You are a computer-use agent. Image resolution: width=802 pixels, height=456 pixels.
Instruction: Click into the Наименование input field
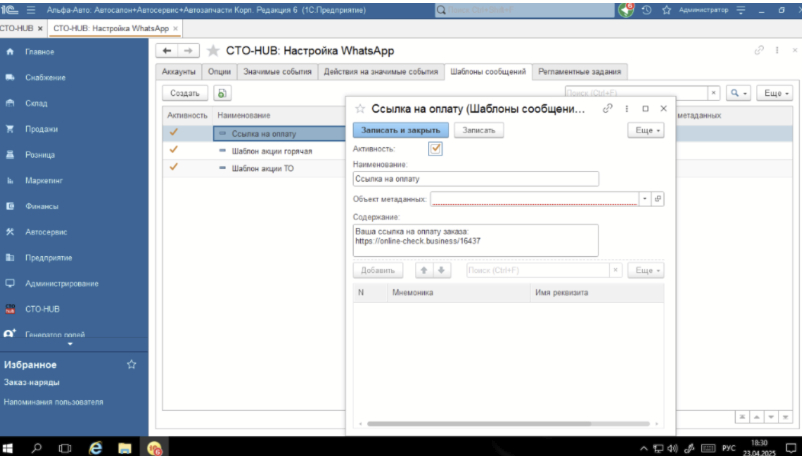point(476,179)
